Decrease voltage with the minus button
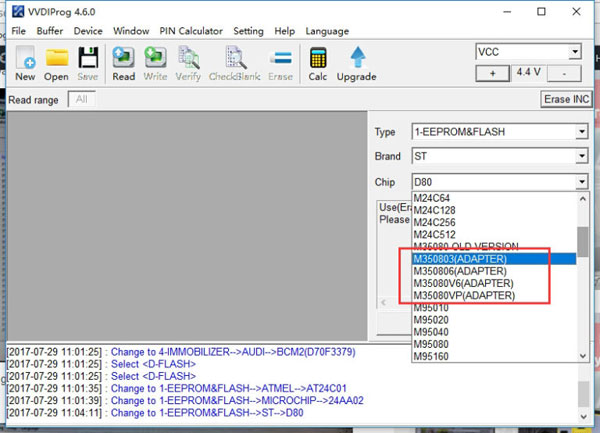 pyautogui.click(x=566, y=73)
